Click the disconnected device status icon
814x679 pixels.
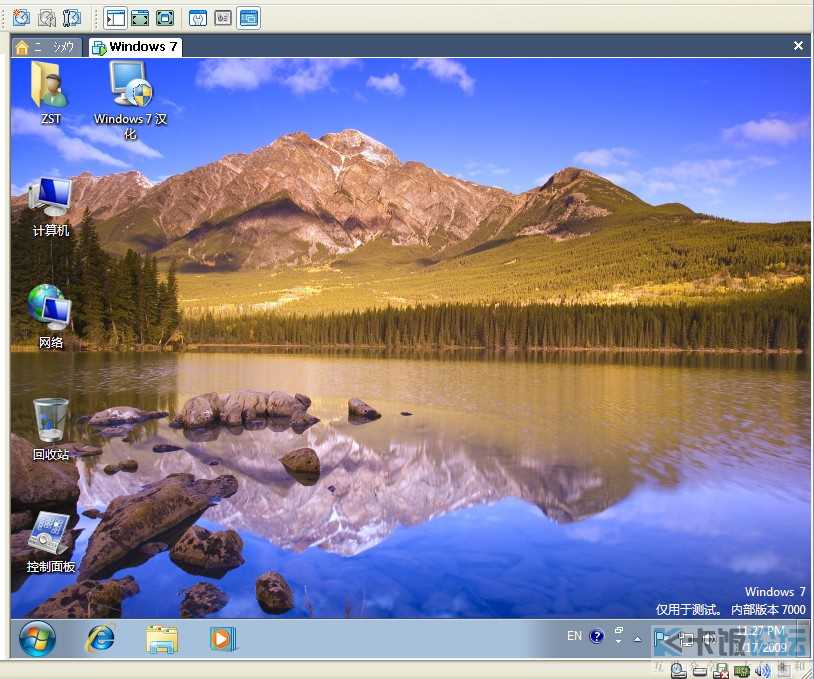point(720,671)
